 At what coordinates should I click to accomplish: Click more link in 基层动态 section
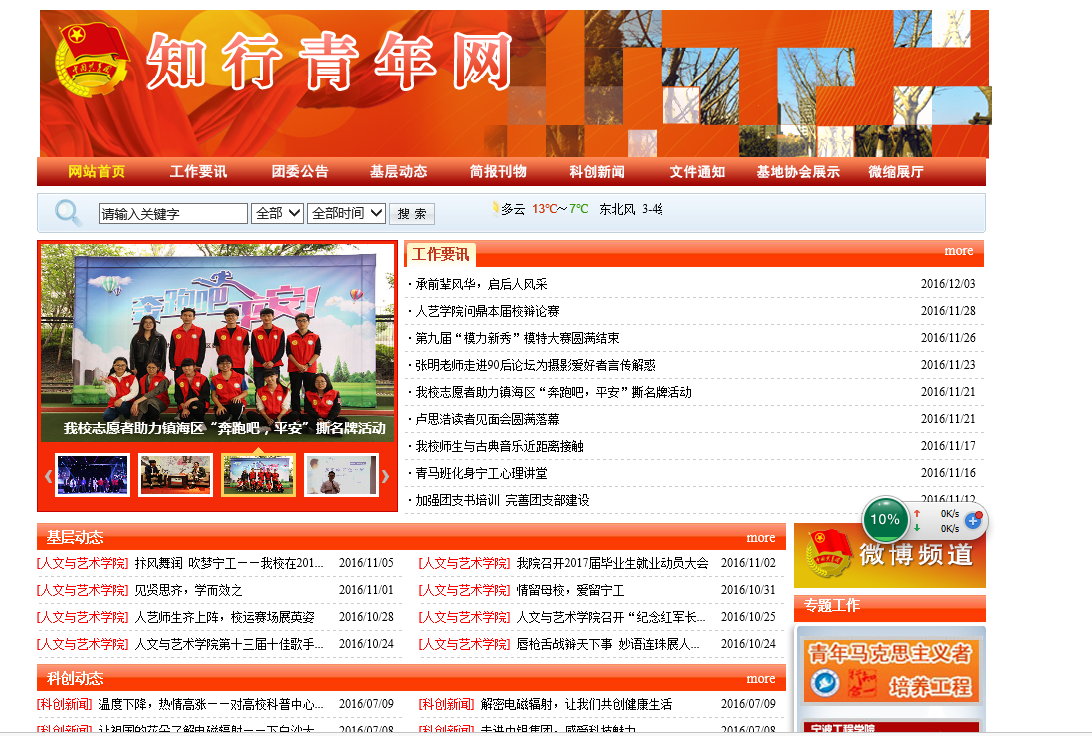[760, 537]
